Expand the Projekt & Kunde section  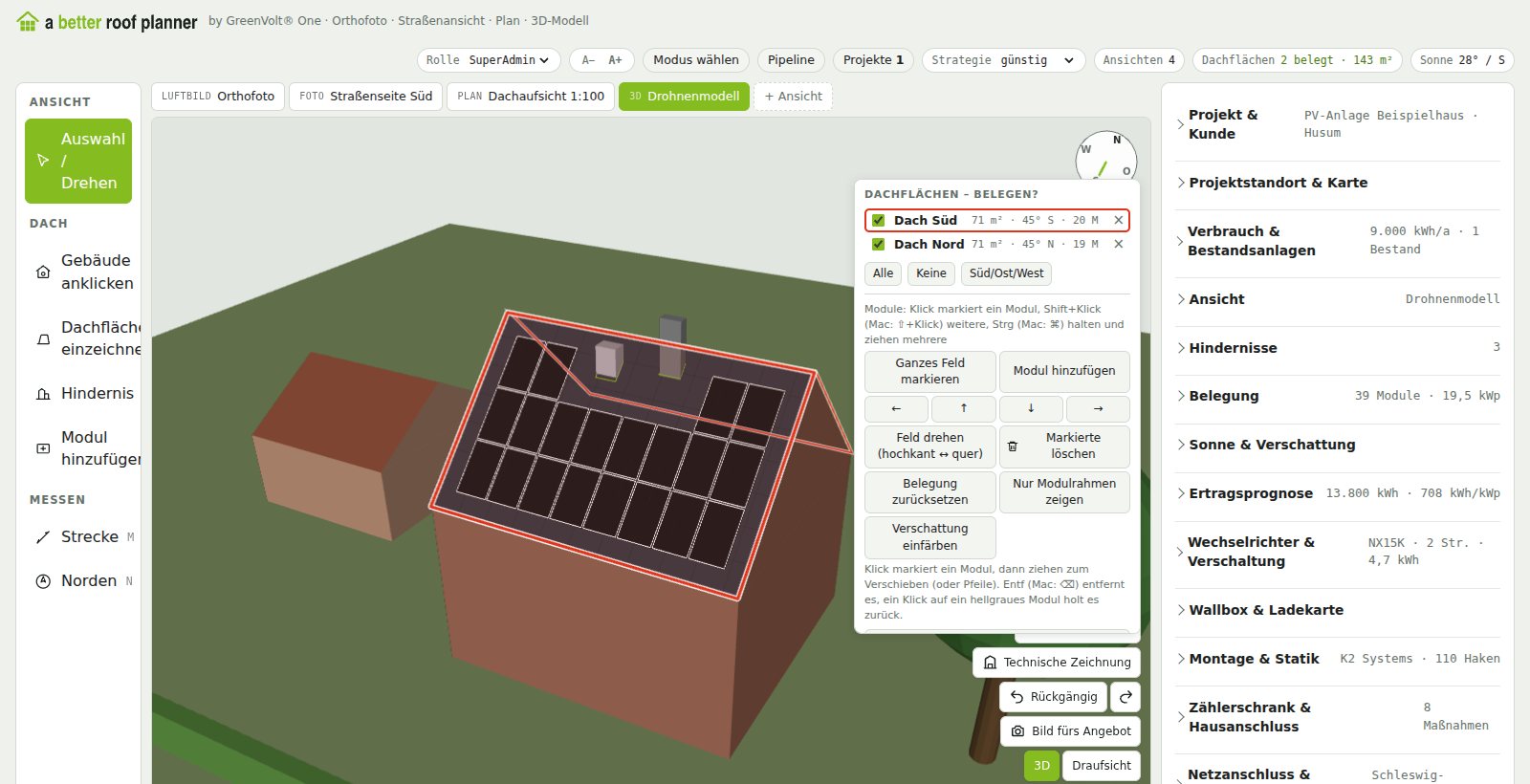(x=1338, y=124)
